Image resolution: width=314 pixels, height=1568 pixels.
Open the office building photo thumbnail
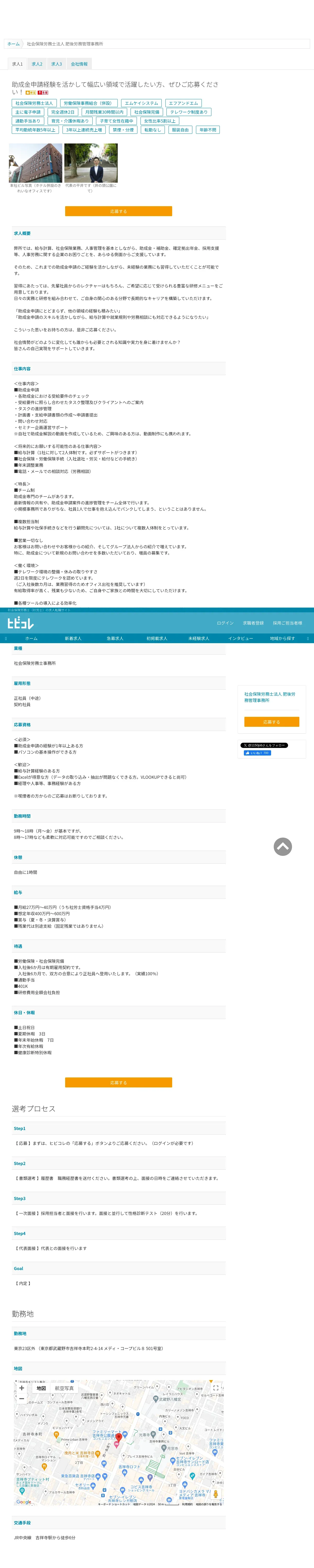click(x=35, y=163)
